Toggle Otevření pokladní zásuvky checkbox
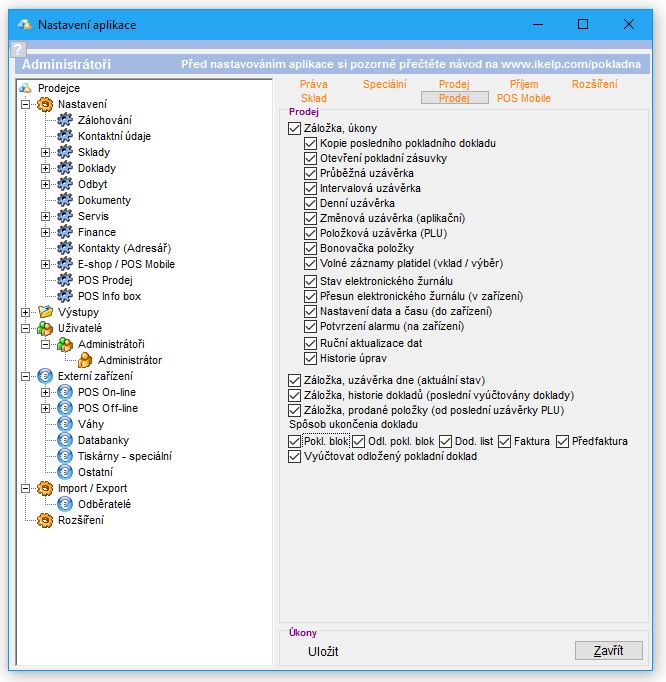The width and height of the screenshot is (666, 682). (310, 158)
